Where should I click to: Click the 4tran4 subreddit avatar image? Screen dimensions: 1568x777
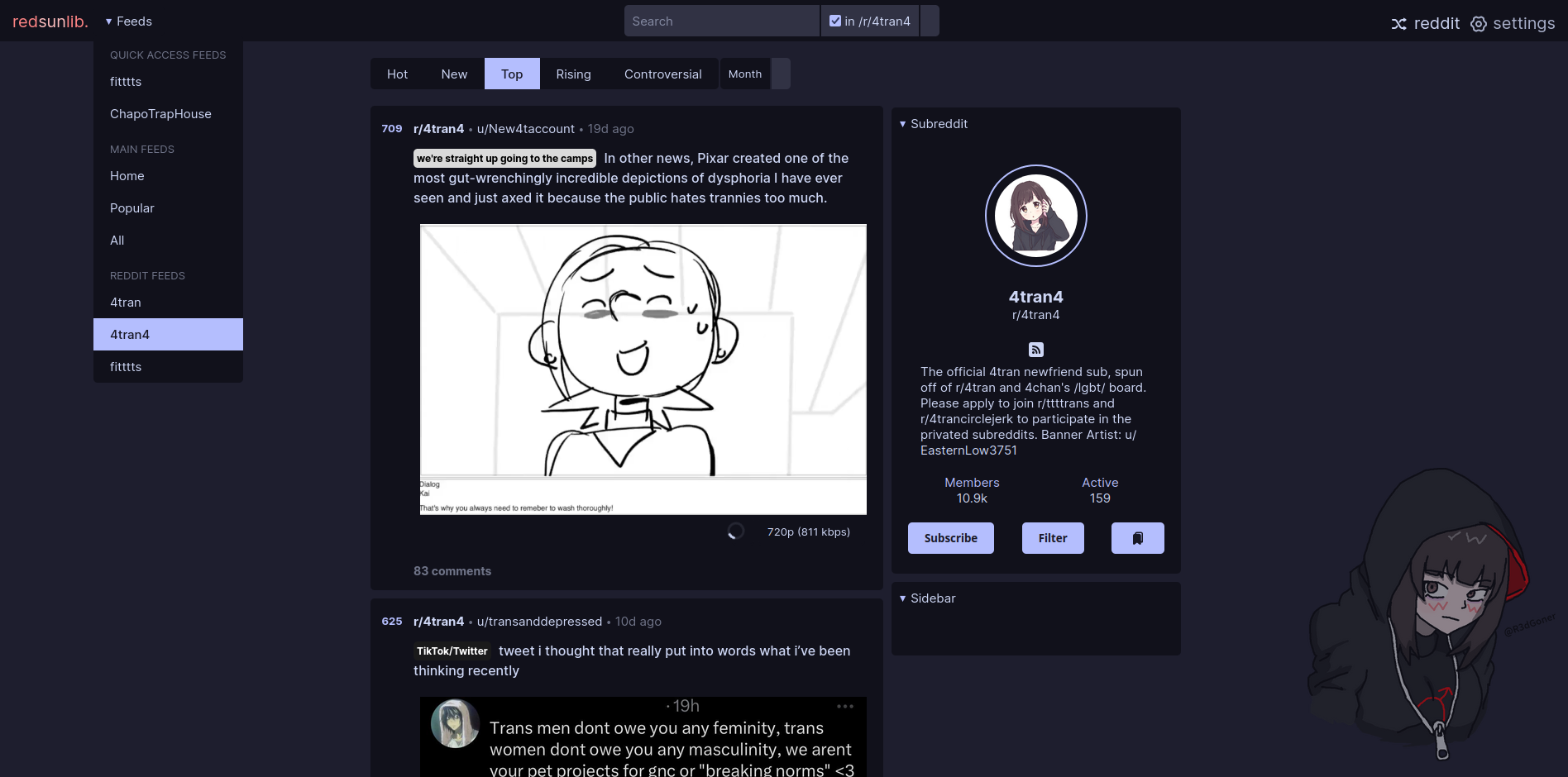click(1036, 216)
